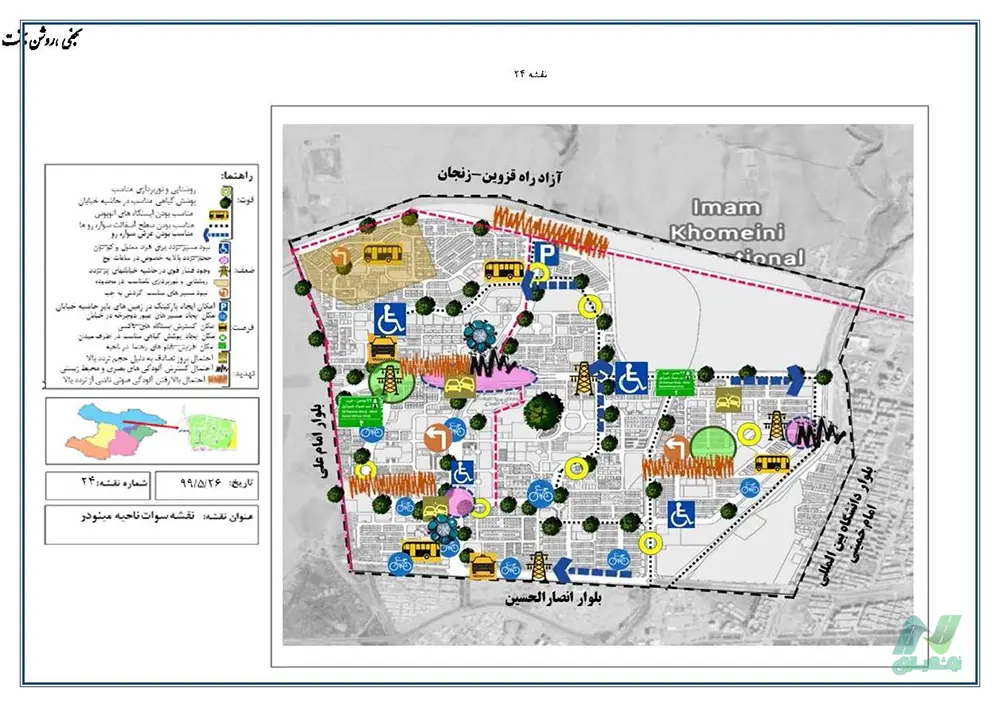Select the green road sign near Imam Ali boulevard
This screenshot has width=1000, height=707.
[x=361, y=411]
